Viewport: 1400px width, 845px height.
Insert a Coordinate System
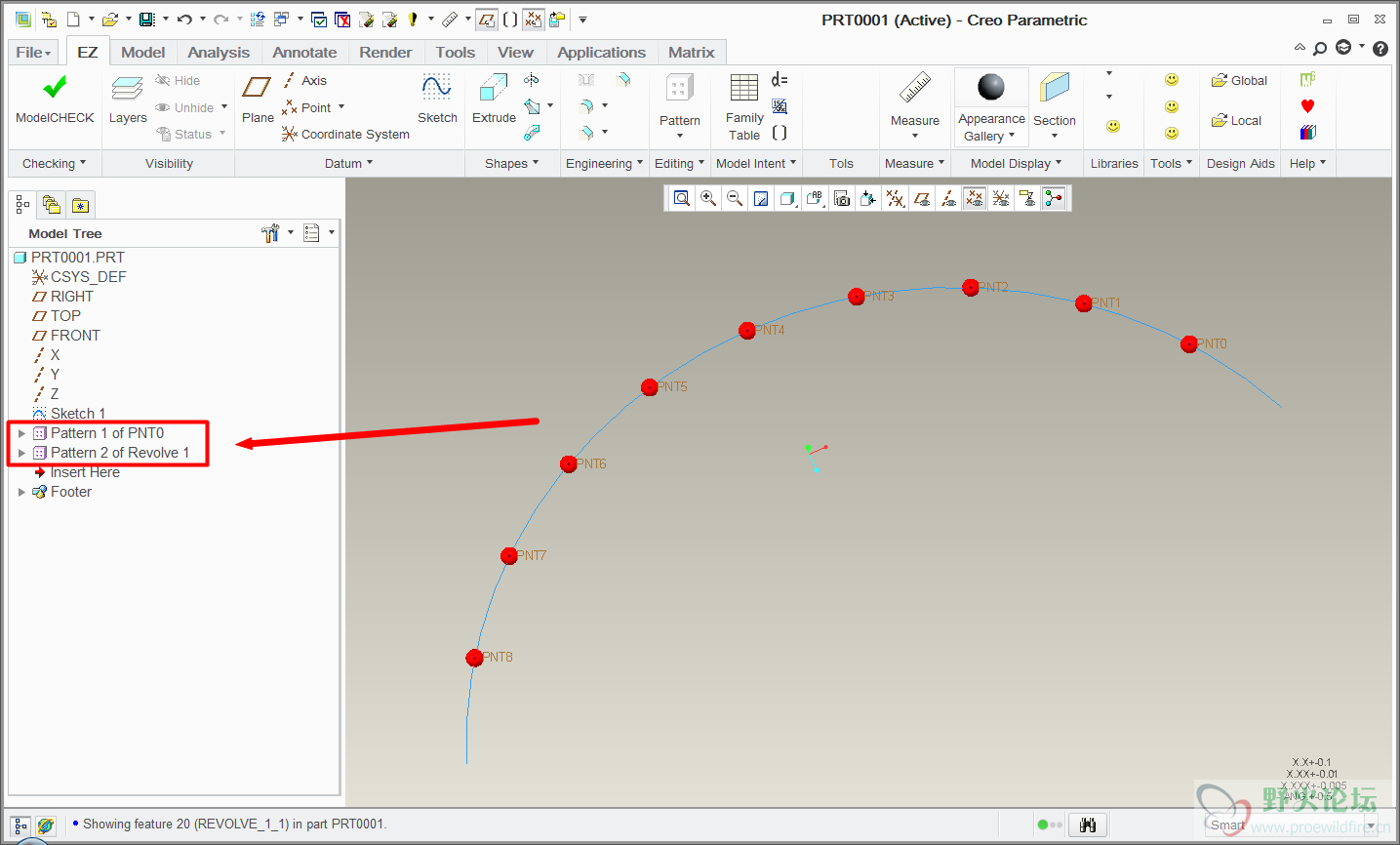pyautogui.click(x=345, y=134)
